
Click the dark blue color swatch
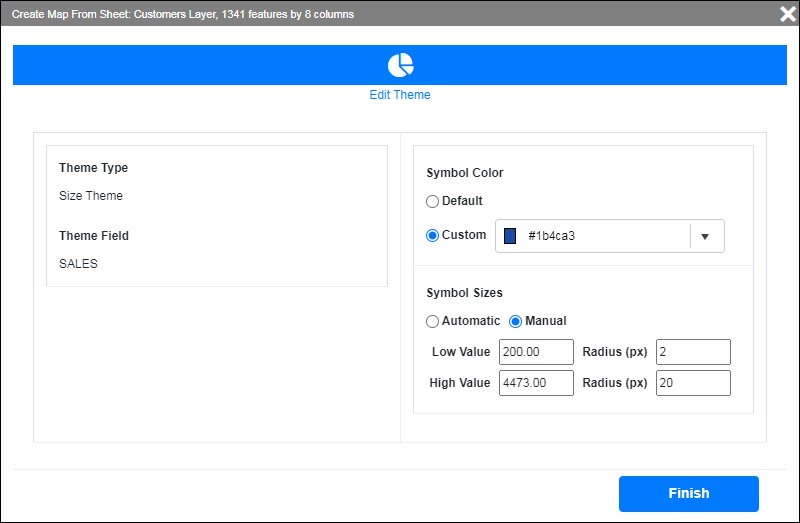pyautogui.click(x=510, y=236)
